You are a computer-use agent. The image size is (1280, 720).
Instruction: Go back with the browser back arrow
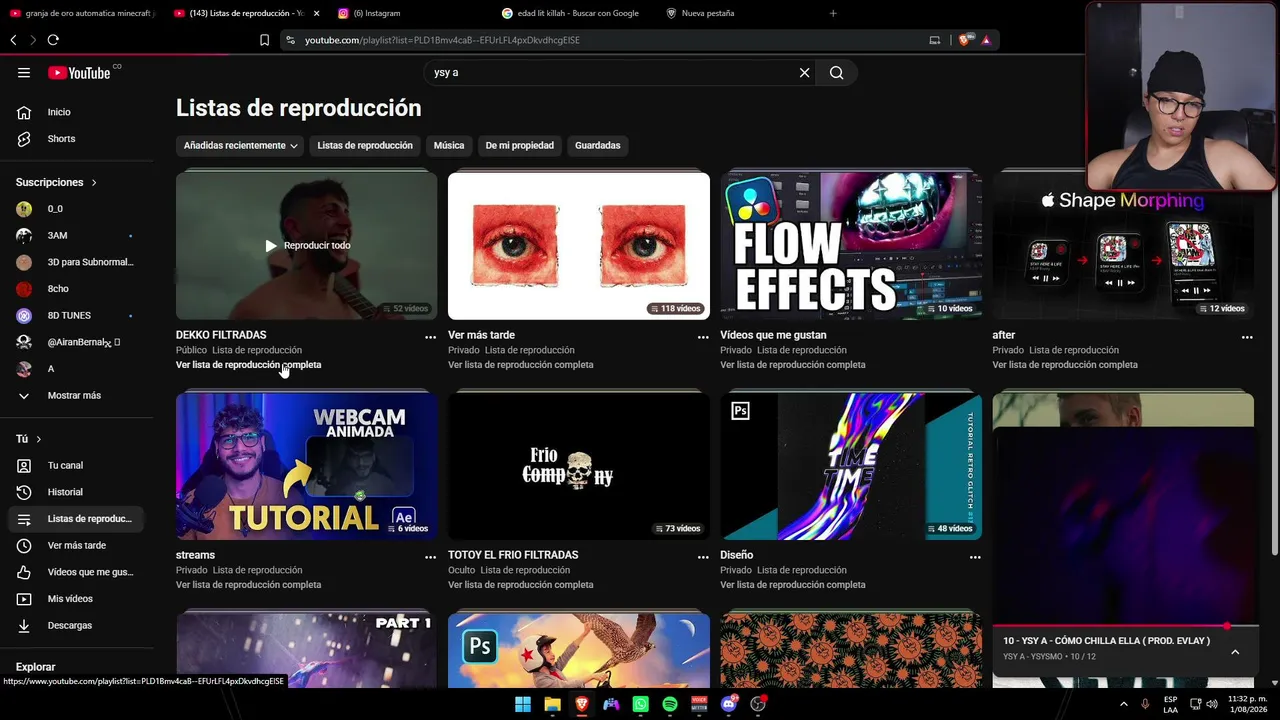(x=13, y=40)
